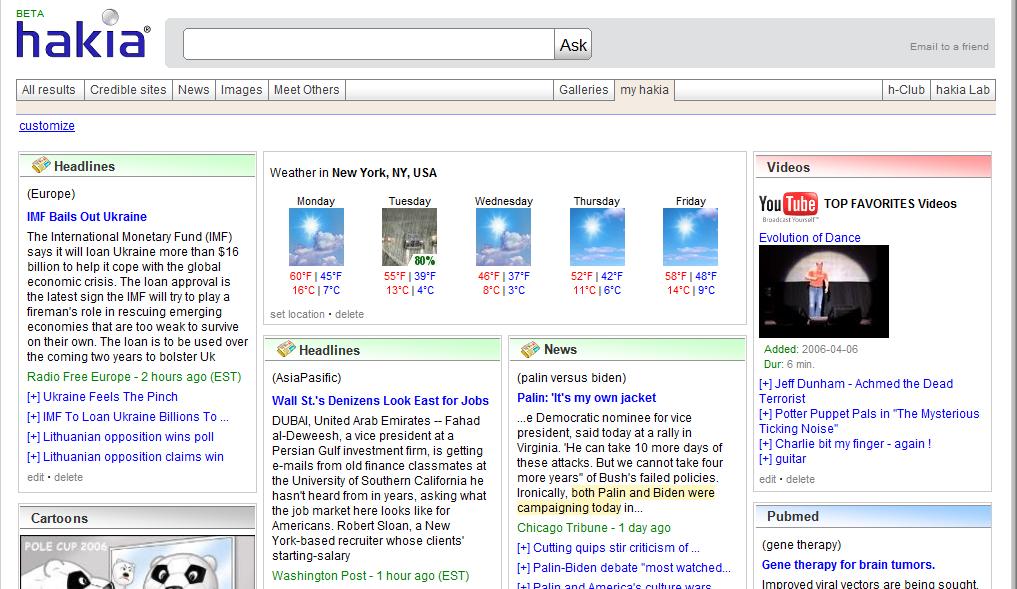Click the AsiaPasific Headlines newspaper icon
This screenshot has width=1017, height=589.
click(x=285, y=350)
